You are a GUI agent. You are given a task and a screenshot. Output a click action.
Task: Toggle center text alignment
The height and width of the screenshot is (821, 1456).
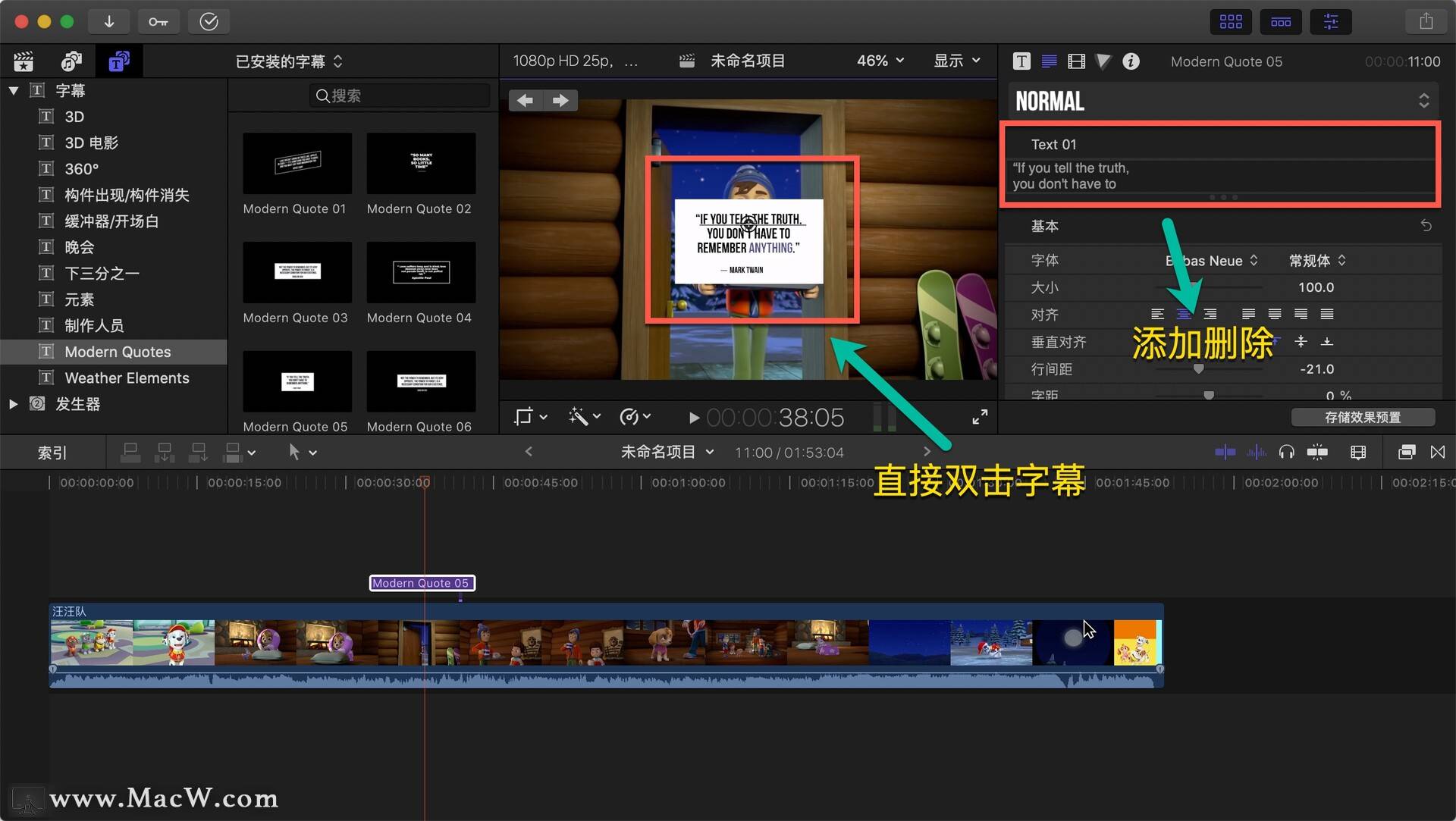point(1183,313)
